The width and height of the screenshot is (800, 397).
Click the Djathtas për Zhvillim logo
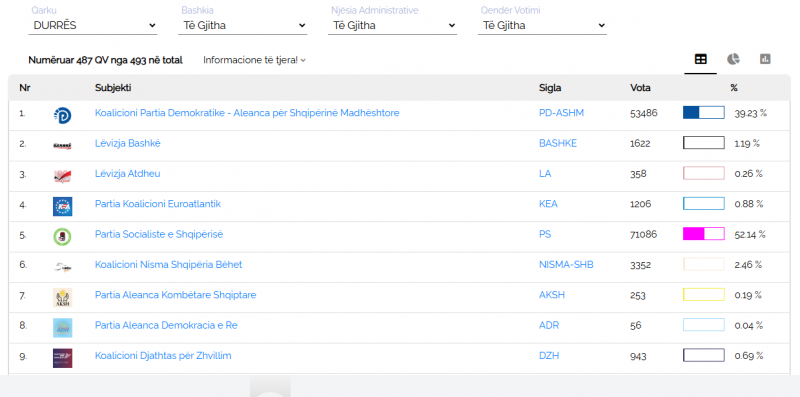click(x=62, y=358)
